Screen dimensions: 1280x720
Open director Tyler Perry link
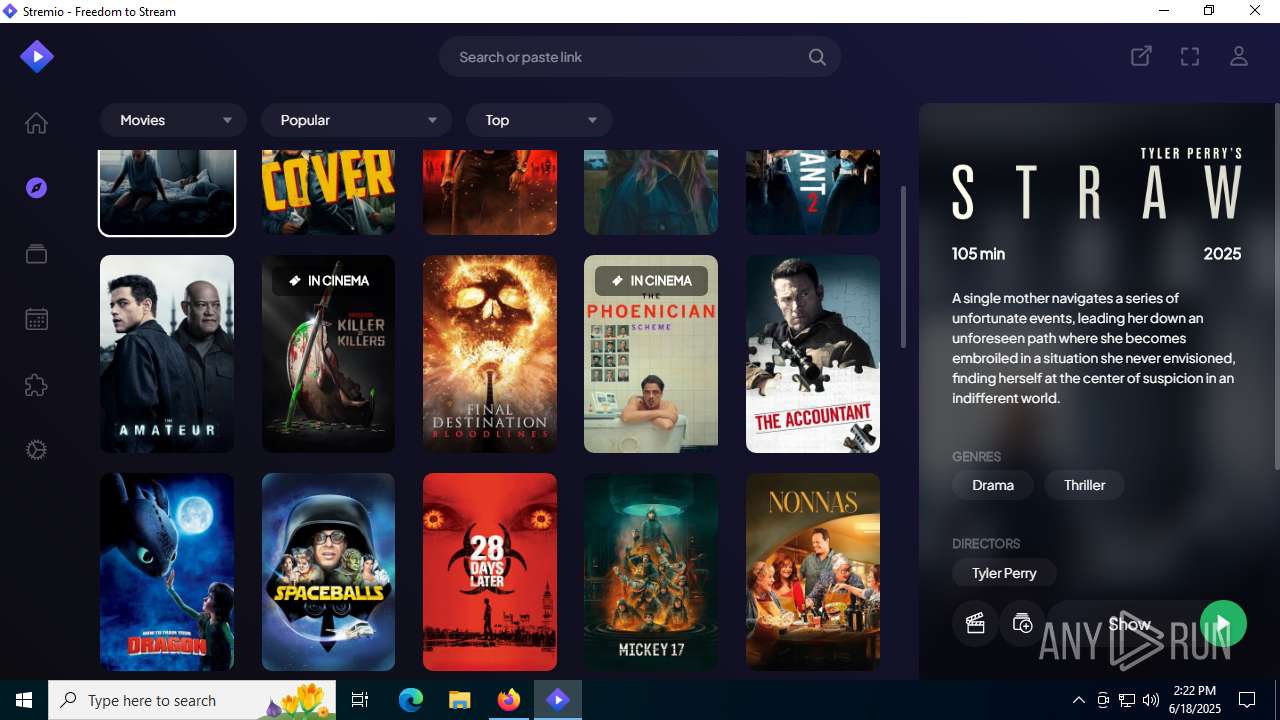pyautogui.click(x=1004, y=573)
